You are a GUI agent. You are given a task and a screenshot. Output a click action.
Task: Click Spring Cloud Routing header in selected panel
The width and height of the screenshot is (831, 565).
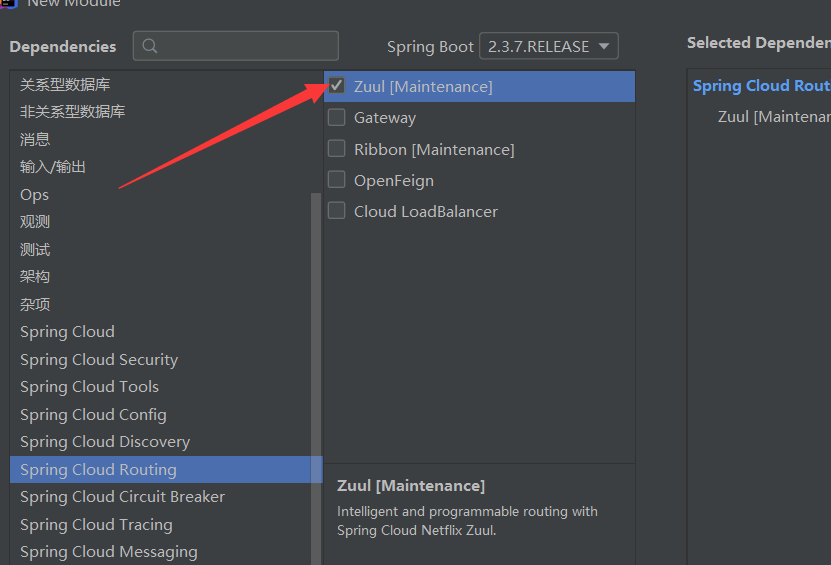(x=762, y=85)
